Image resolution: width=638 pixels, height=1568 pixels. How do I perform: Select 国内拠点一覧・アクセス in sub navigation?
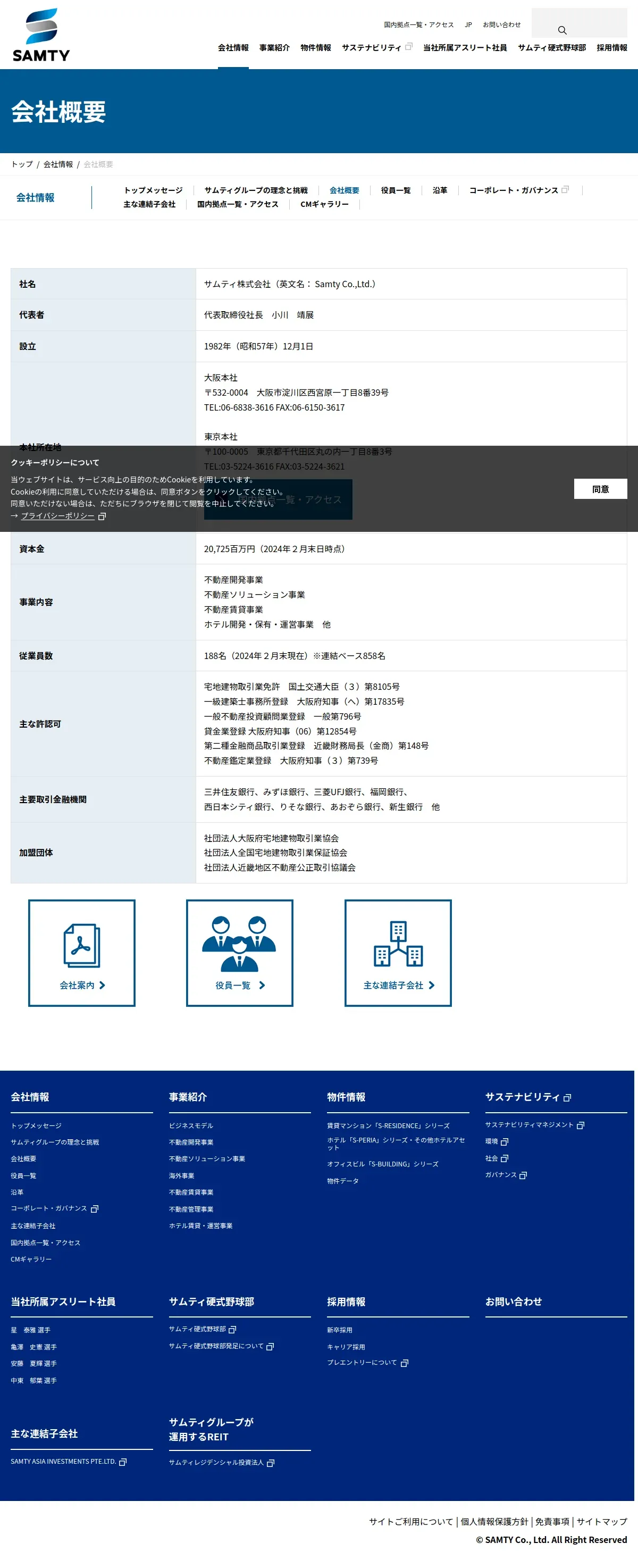pos(238,205)
